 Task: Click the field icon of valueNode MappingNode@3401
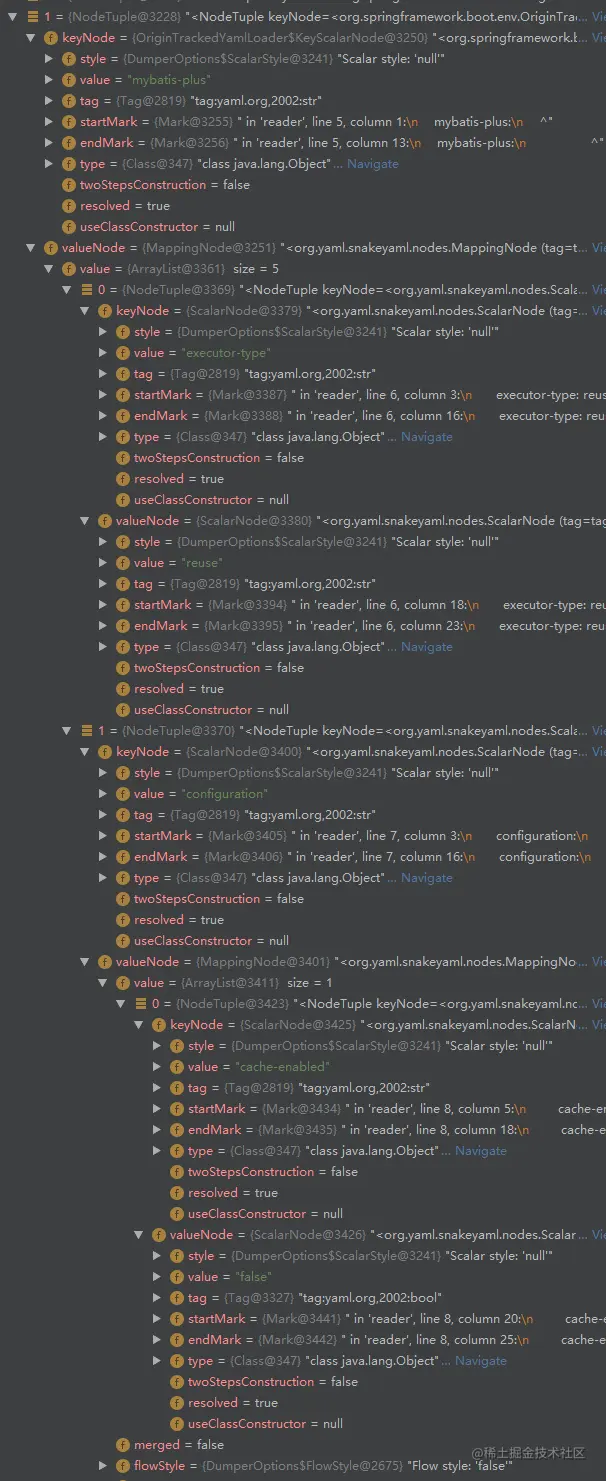tap(105, 962)
